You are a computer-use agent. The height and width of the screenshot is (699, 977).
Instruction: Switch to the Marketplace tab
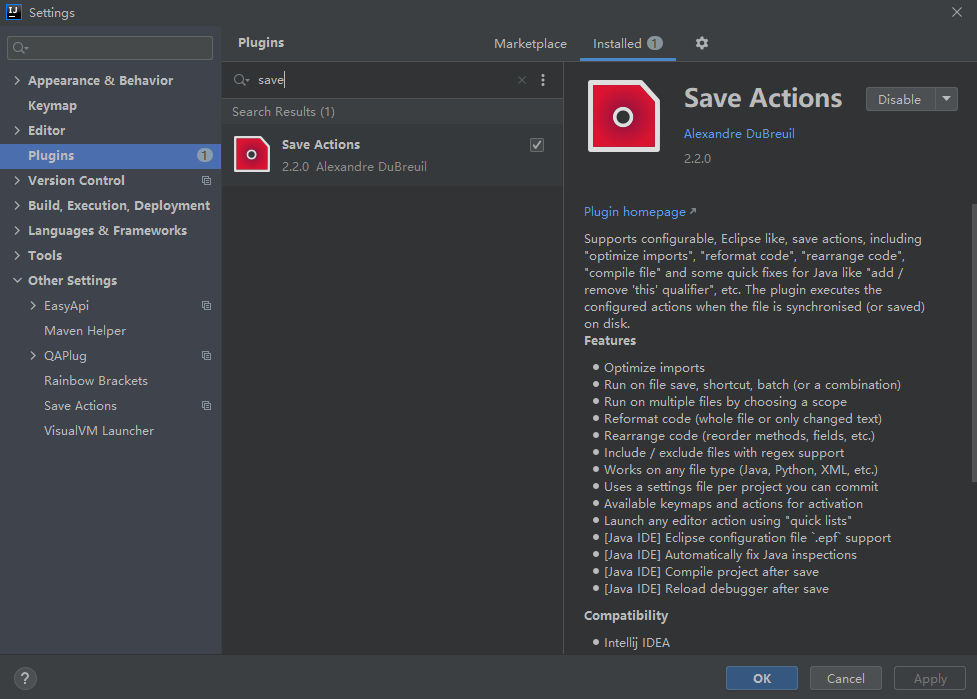pos(530,44)
